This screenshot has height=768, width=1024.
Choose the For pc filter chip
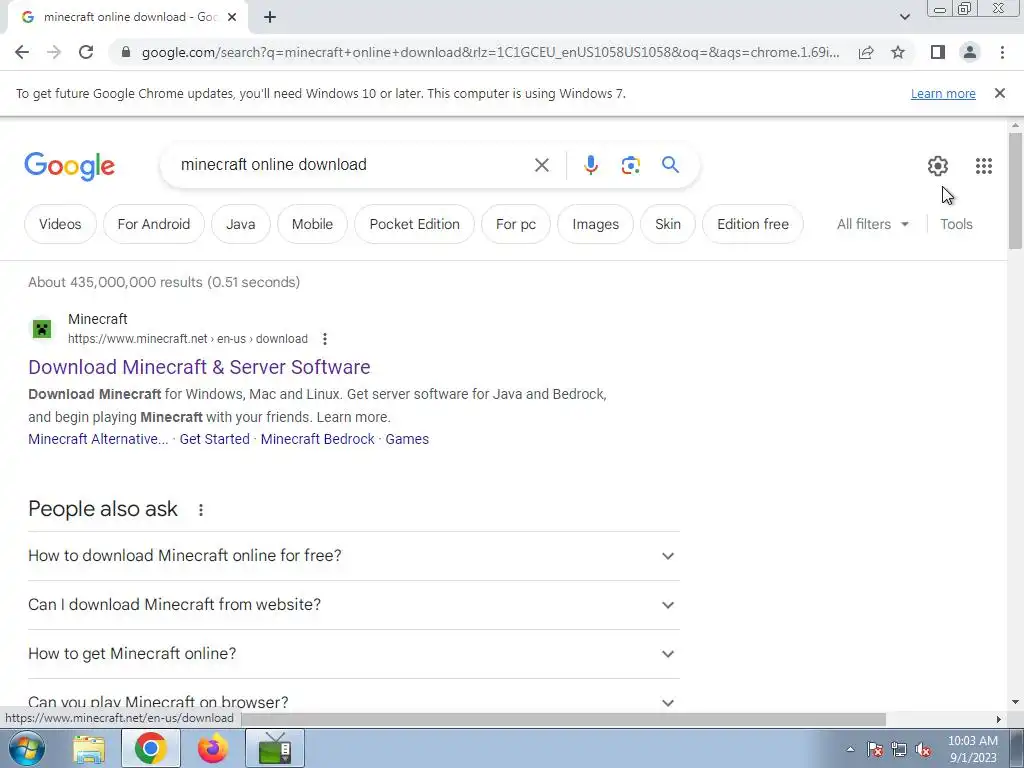(x=515, y=224)
